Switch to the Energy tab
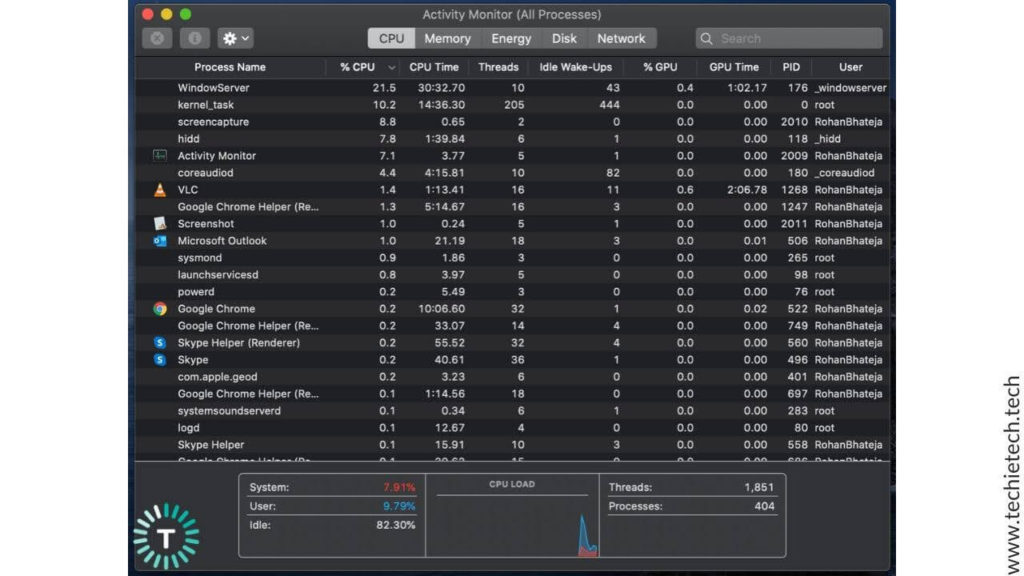This screenshot has width=1024, height=576. (511, 38)
